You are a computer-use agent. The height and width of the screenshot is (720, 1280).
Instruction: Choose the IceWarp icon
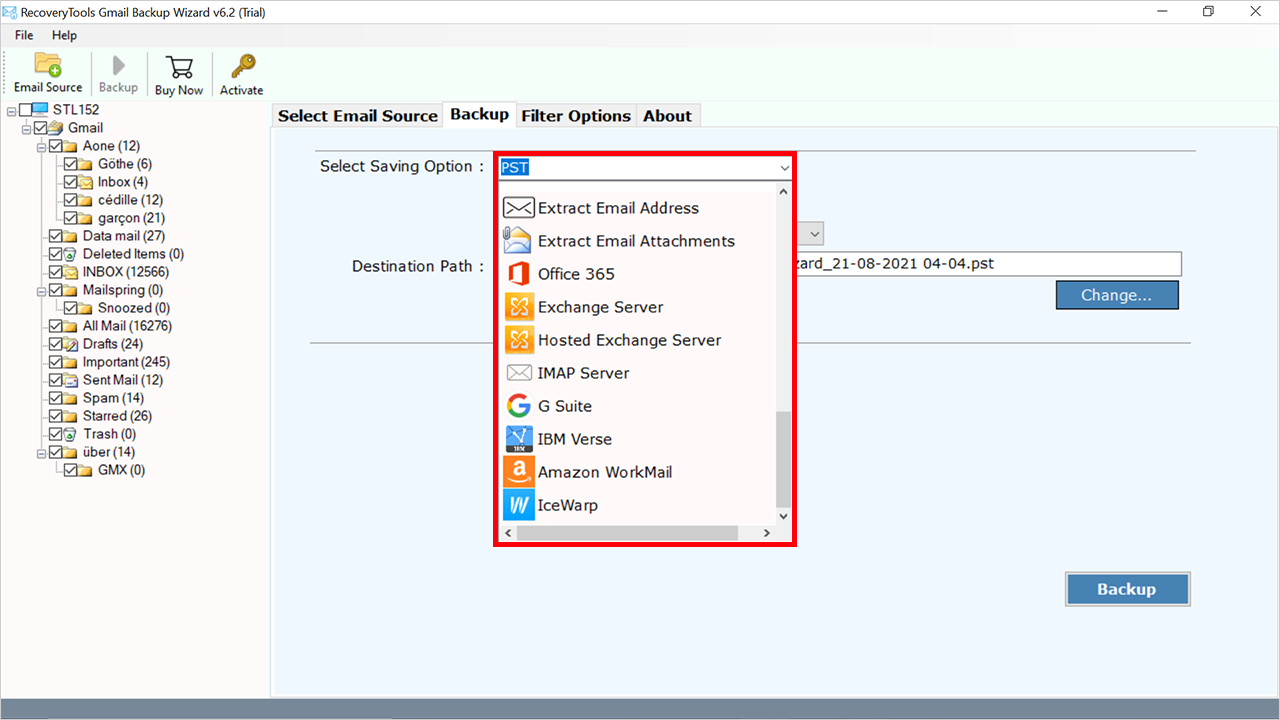[x=519, y=505]
